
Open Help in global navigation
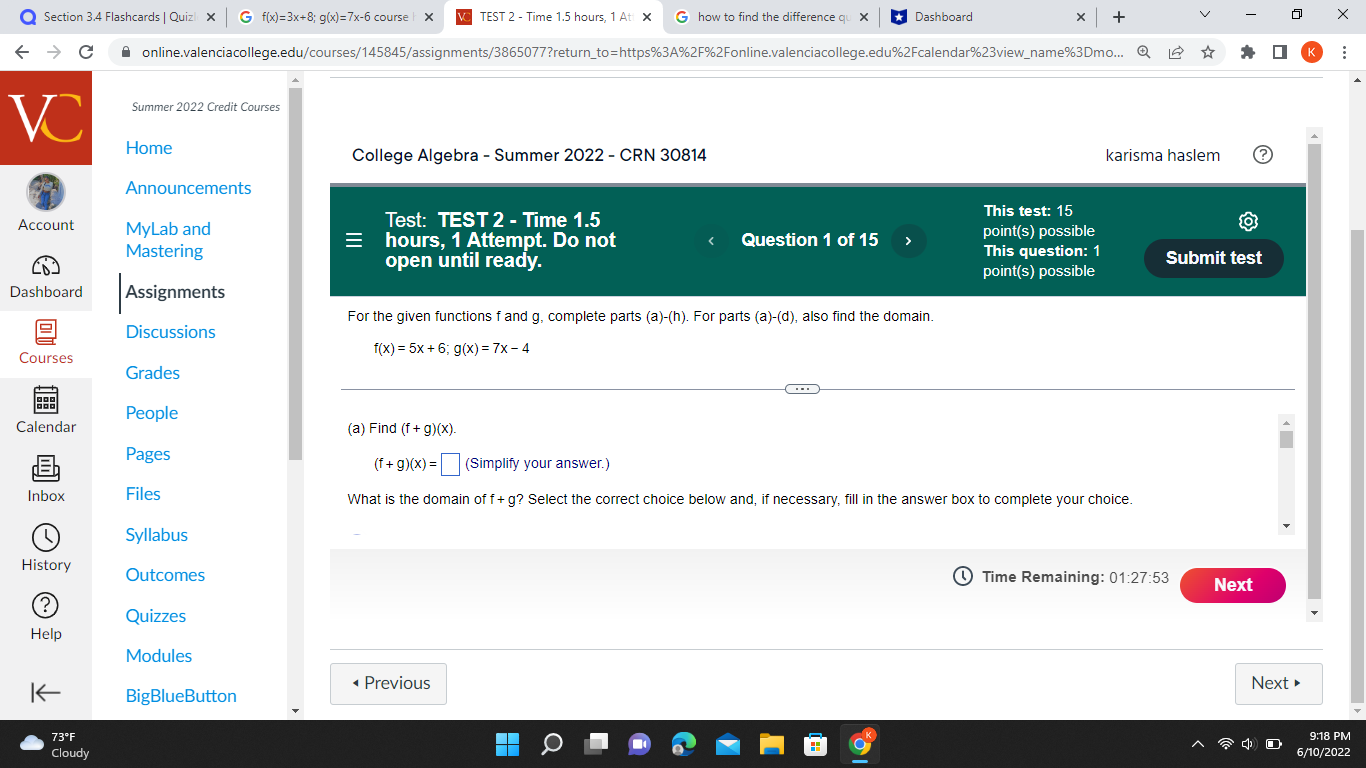pos(46,617)
